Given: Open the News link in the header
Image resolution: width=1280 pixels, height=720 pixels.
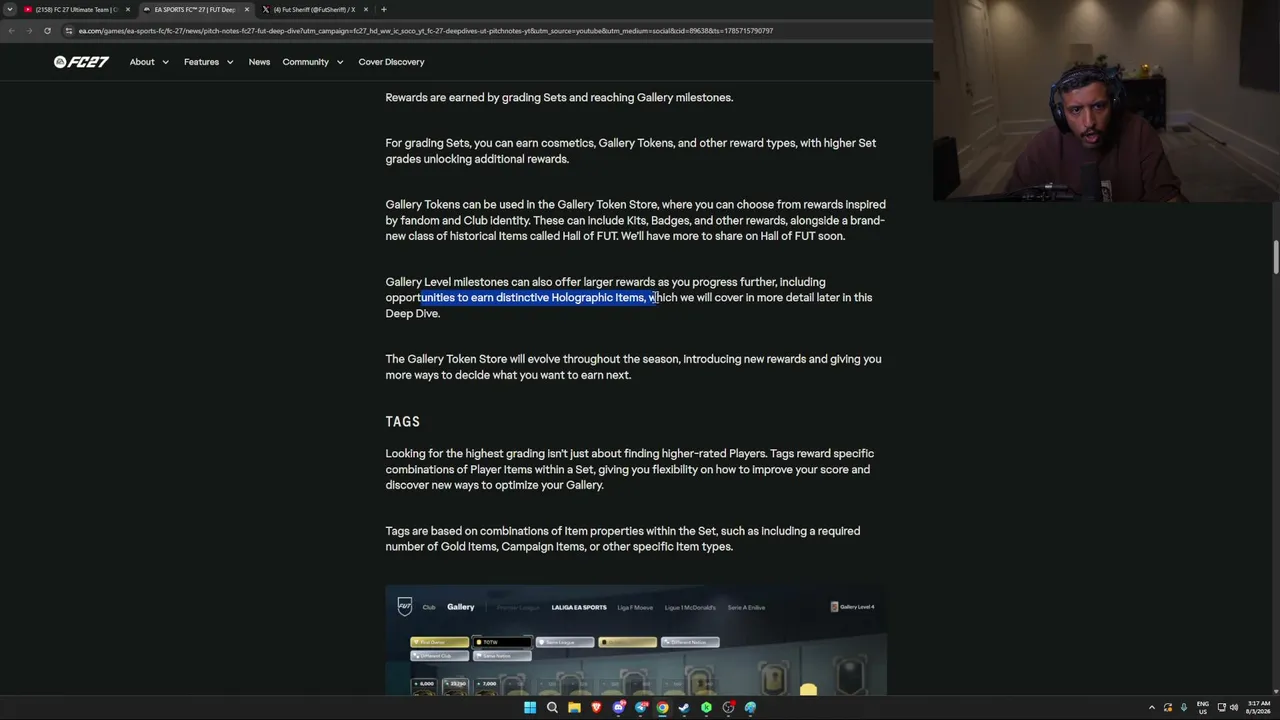Looking at the screenshot, I should 259,62.
